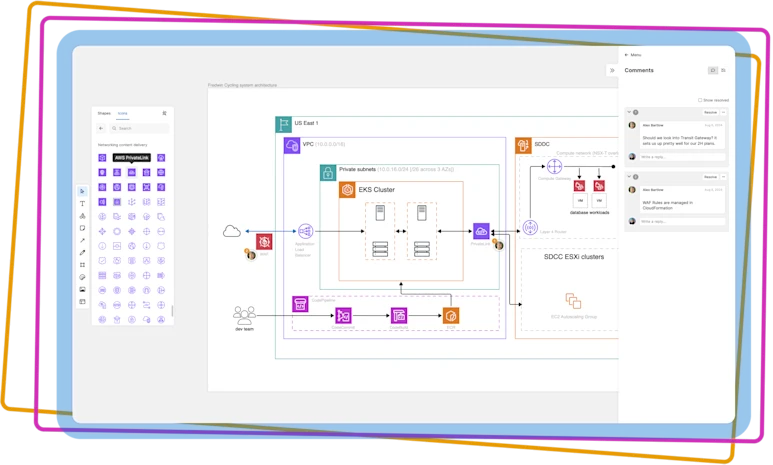
Task: Select the Layer 4 Router icon
Action: click(530, 228)
